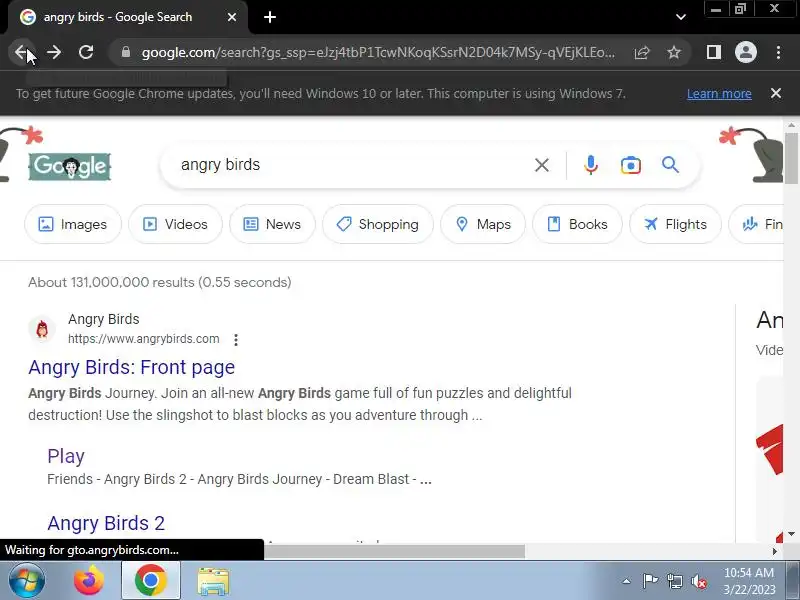Image resolution: width=800 pixels, height=600 pixels.
Task: Go forward with the forward arrow
Action: pos(54,52)
